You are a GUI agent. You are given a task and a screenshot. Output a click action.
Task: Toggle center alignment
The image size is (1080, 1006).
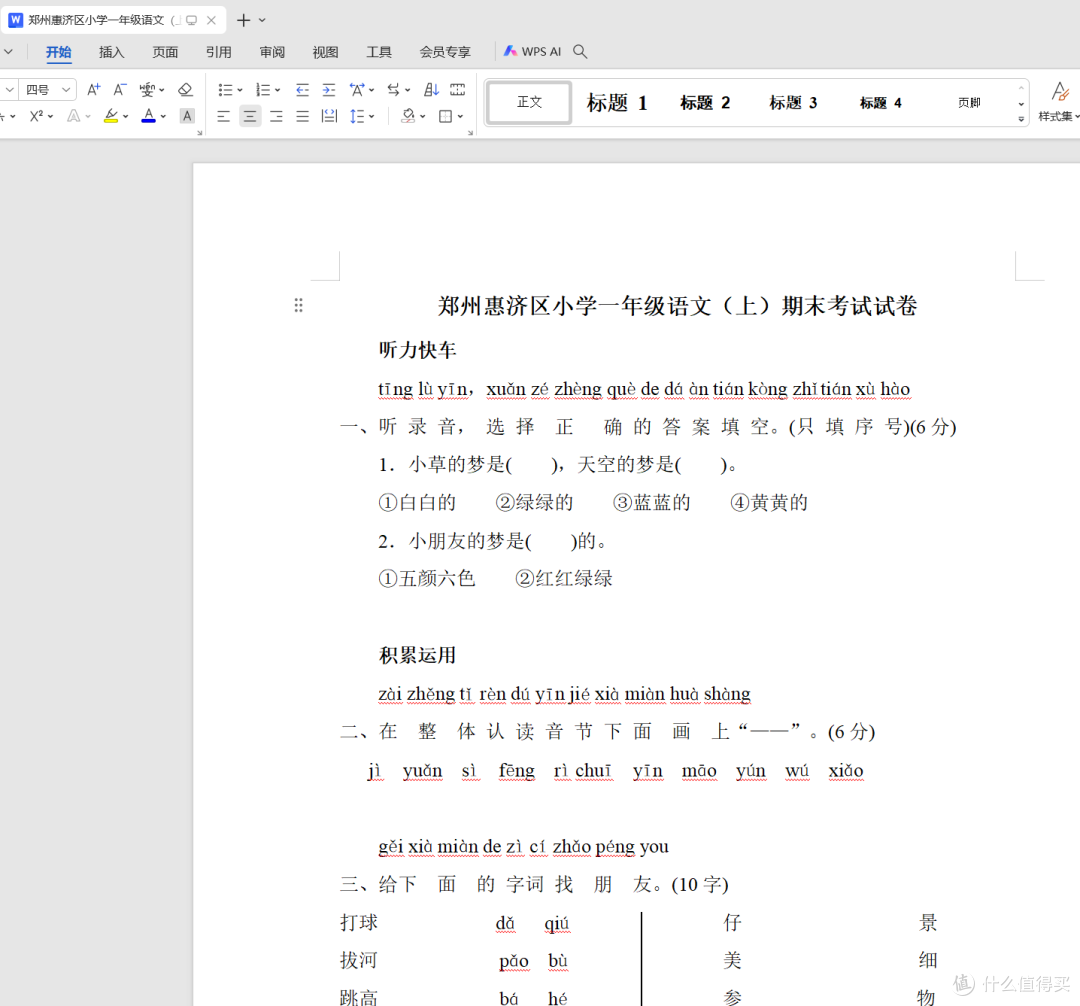[250, 116]
